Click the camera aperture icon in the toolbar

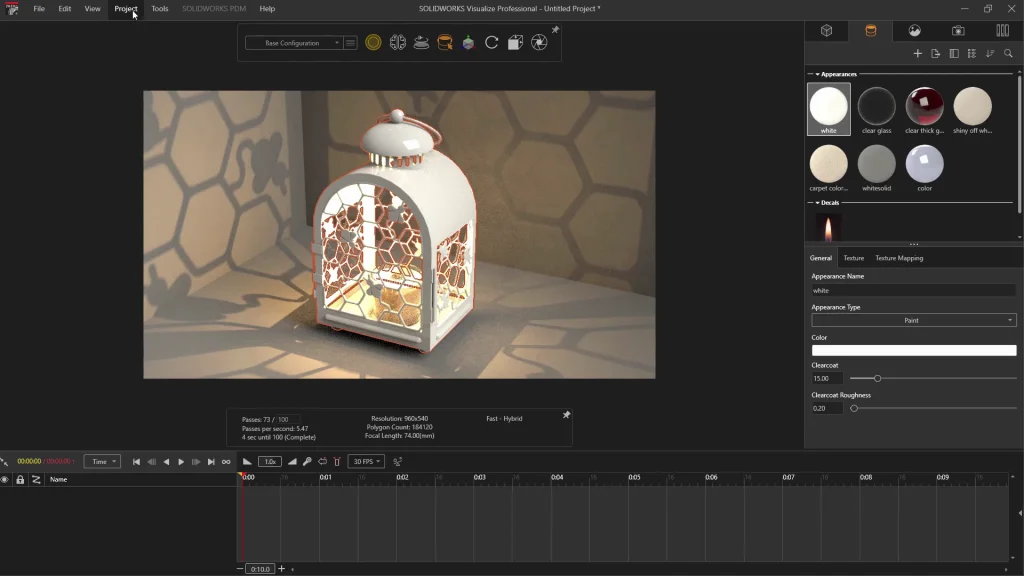point(538,43)
